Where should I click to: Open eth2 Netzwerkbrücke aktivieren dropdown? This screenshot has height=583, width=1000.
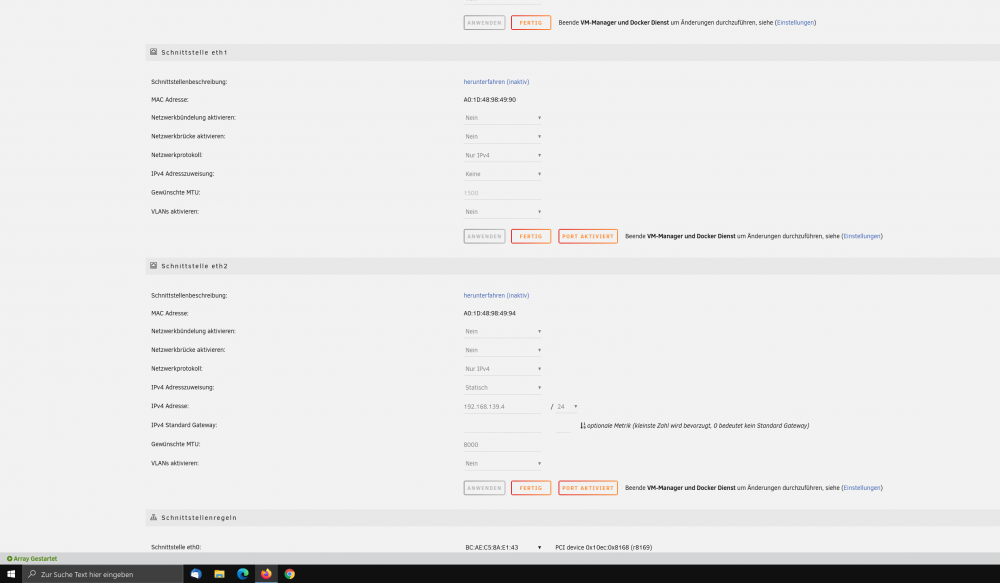[503, 350]
